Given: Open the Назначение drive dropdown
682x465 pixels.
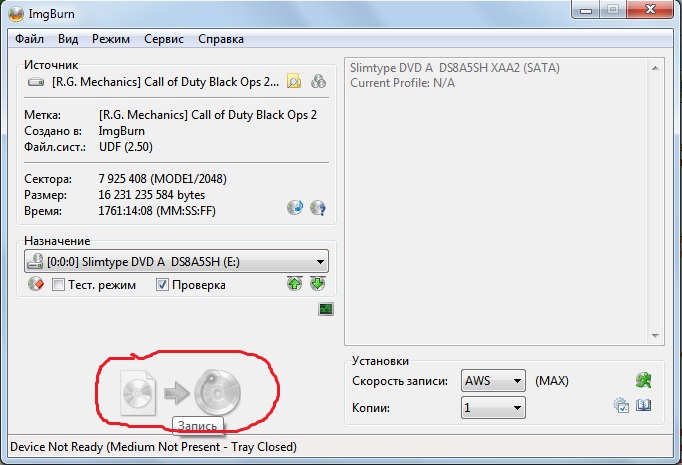Looking at the screenshot, I should [x=176, y=262].
